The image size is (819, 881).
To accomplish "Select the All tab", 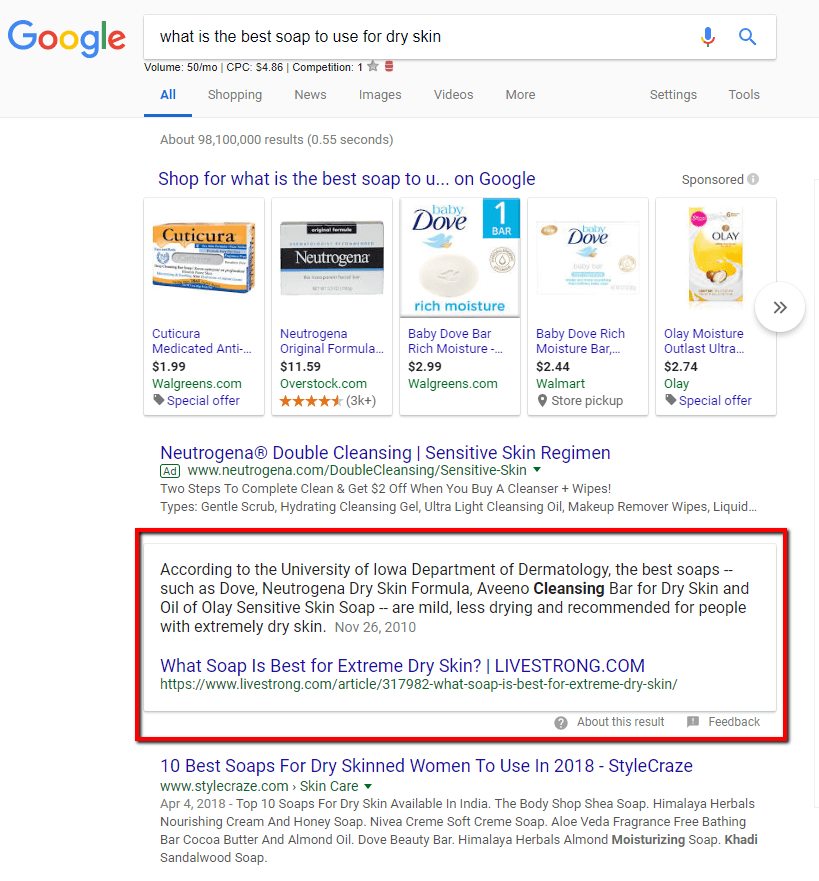I will (x=167, y=94).
